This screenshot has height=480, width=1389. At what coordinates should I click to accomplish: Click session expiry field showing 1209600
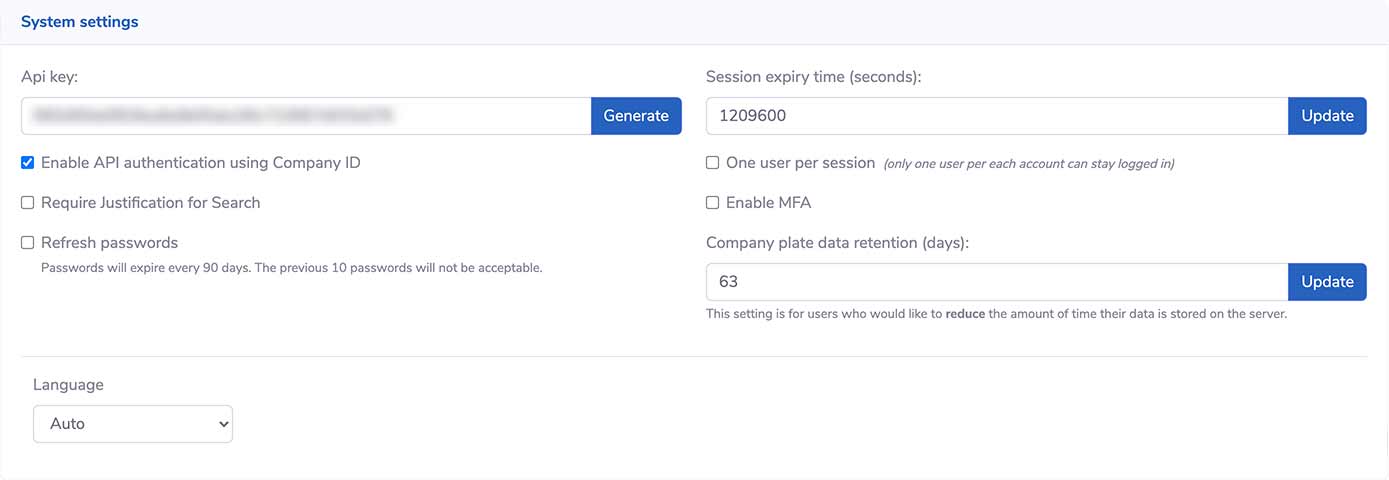(x=996, y=116)
